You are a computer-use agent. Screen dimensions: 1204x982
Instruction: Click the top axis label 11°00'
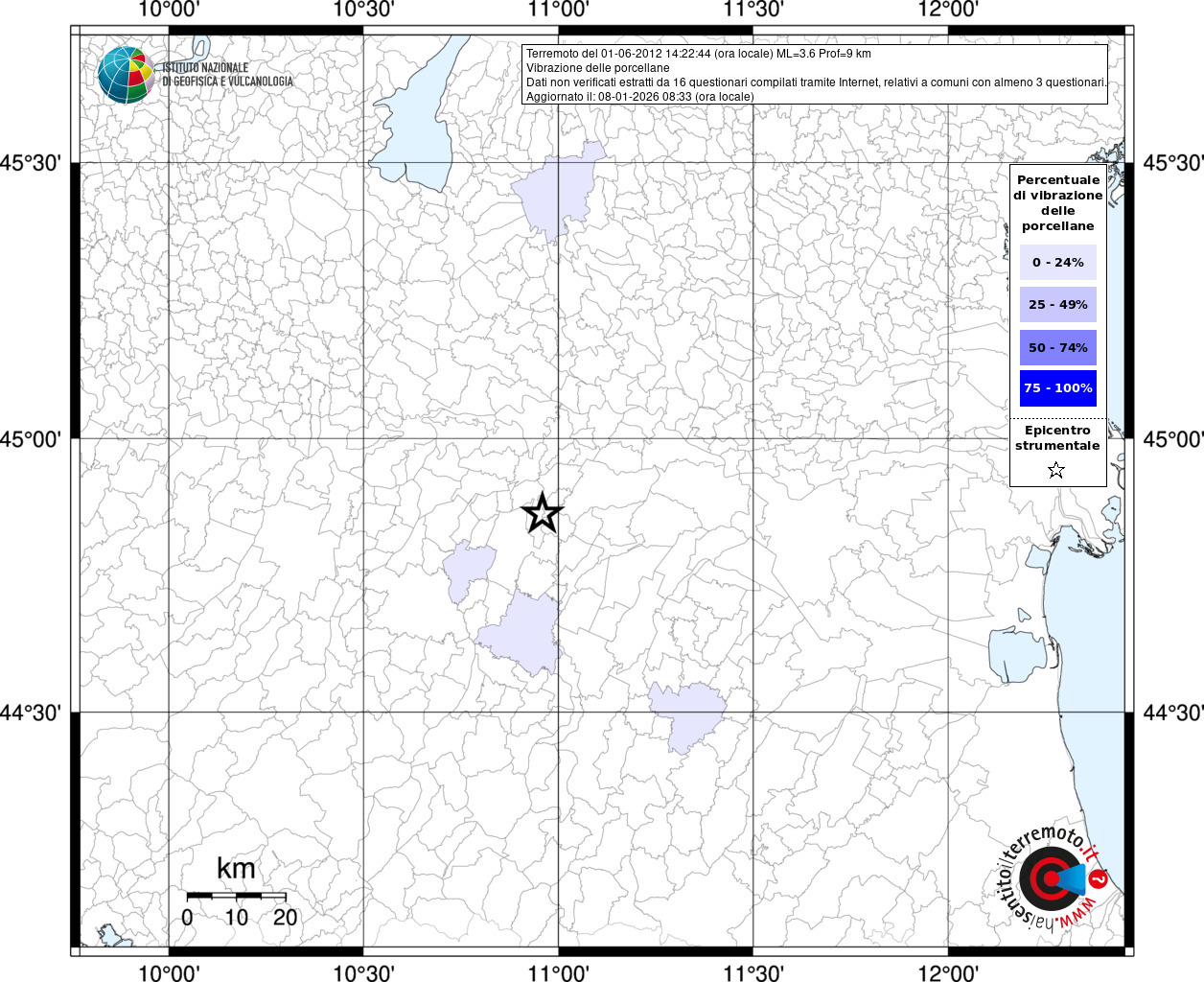pyautogui.click(x=558, y=10)
